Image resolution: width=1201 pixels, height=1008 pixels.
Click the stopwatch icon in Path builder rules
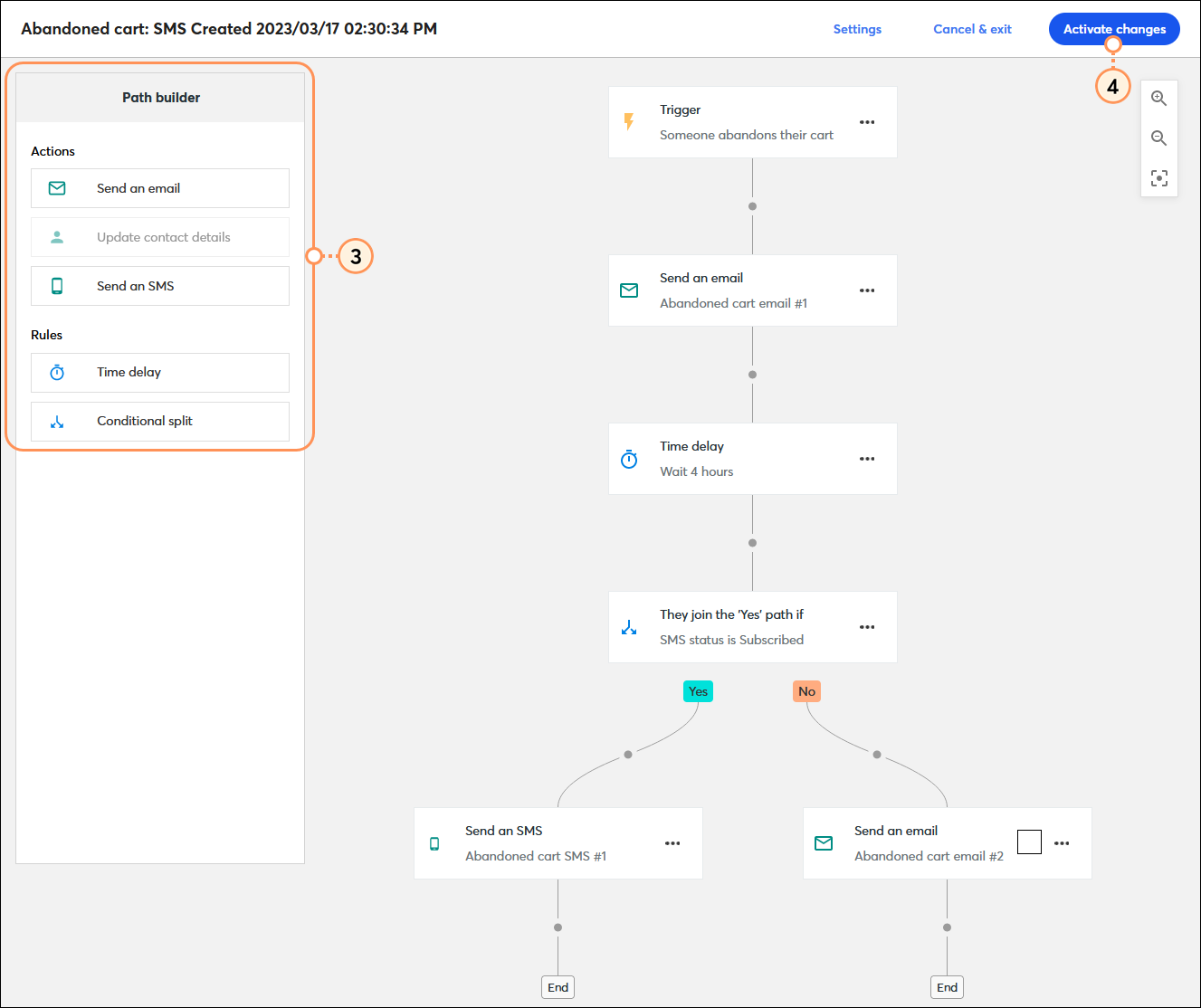(57, 372)
